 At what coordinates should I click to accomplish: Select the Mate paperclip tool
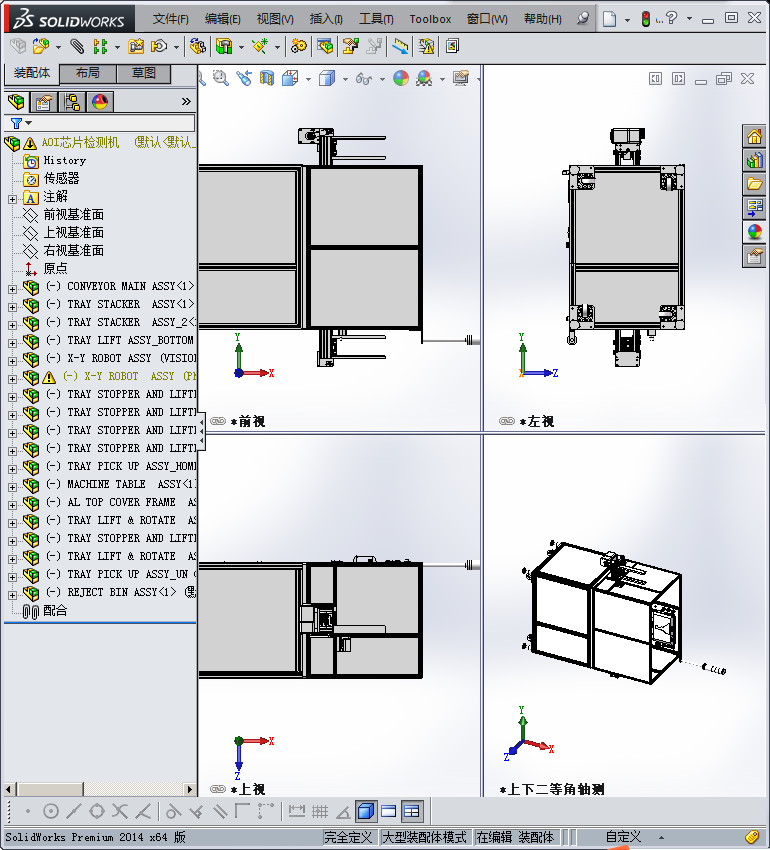(77, 47)
